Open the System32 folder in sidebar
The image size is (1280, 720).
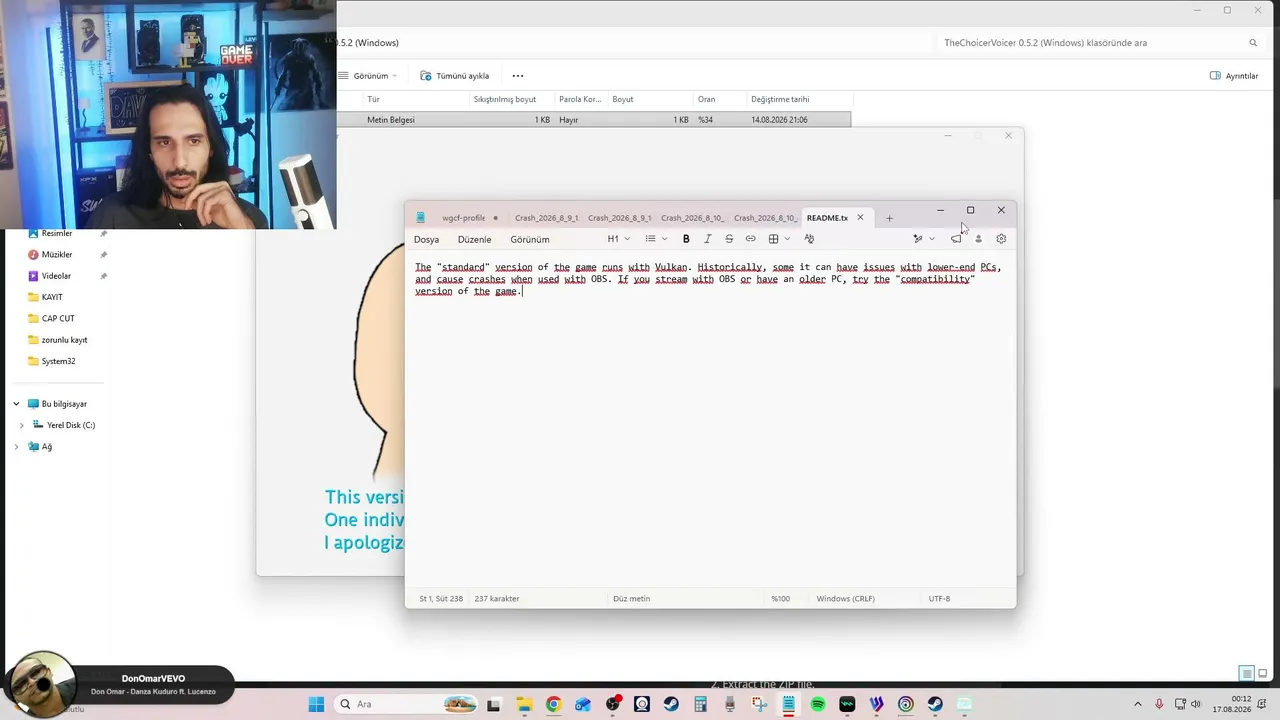coord(58,361)
